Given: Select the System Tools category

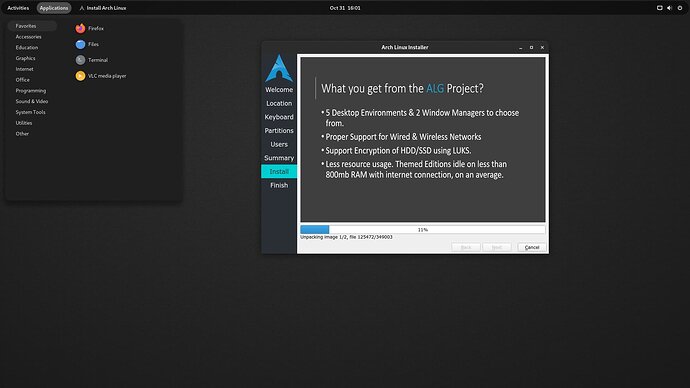Looking at the screenshot, I should [x=32, y=112].
